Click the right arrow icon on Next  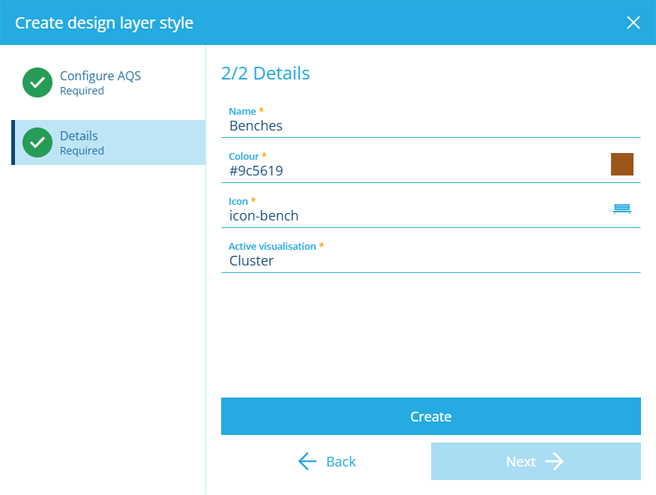555,461
